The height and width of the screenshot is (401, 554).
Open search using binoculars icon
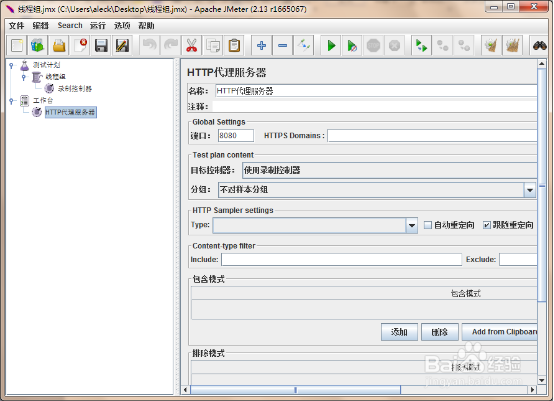540,46
